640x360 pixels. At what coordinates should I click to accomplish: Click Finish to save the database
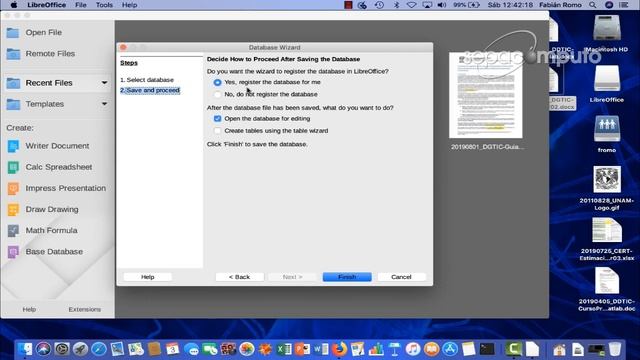[347, 277]
